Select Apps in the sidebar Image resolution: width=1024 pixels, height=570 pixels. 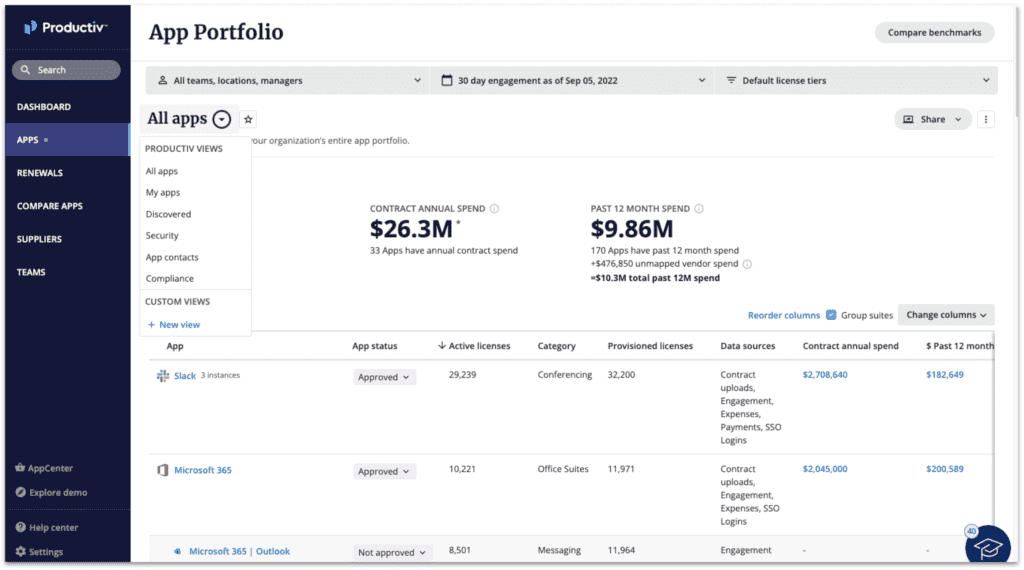pos(68,140)
